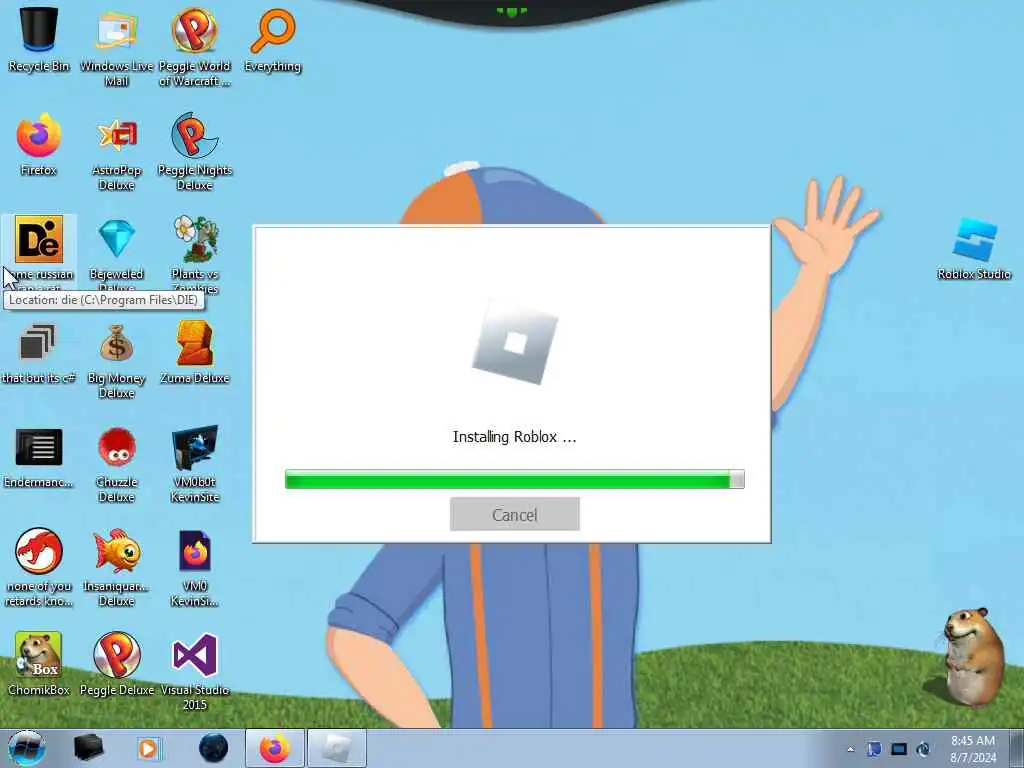Open the Recycle Bin desktop icon
This screenshot has height=768, width=1024.
tap(39, 39)
